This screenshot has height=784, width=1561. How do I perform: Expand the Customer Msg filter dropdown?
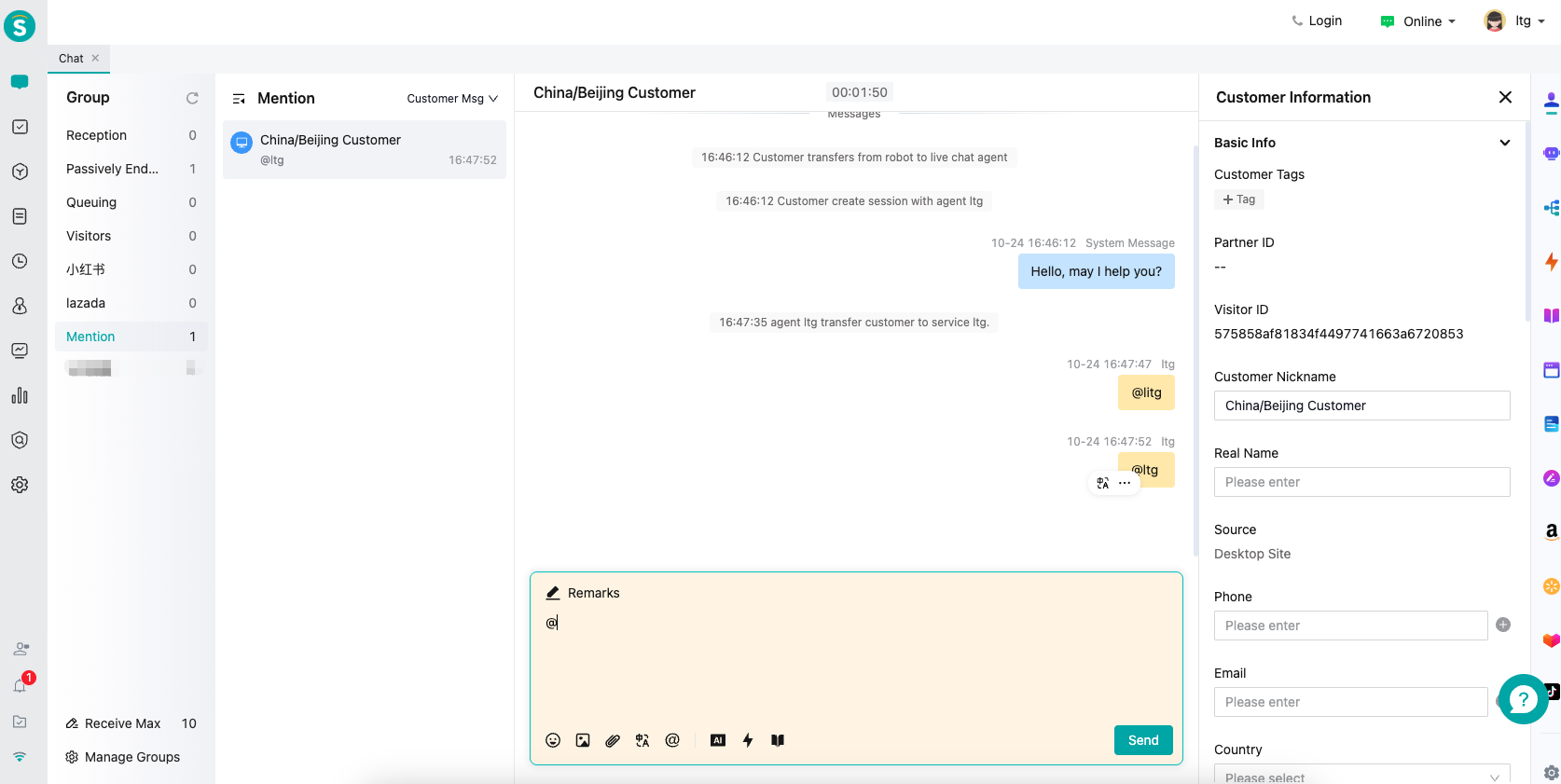pos(452,99)
